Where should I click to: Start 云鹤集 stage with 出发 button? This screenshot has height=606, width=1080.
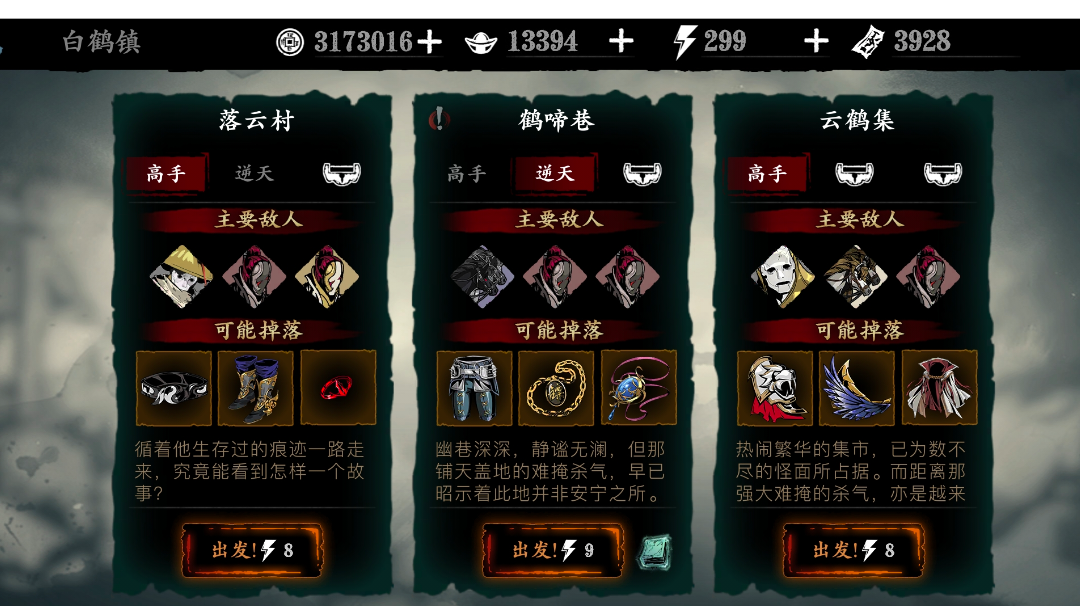click(x=853, y=550)
